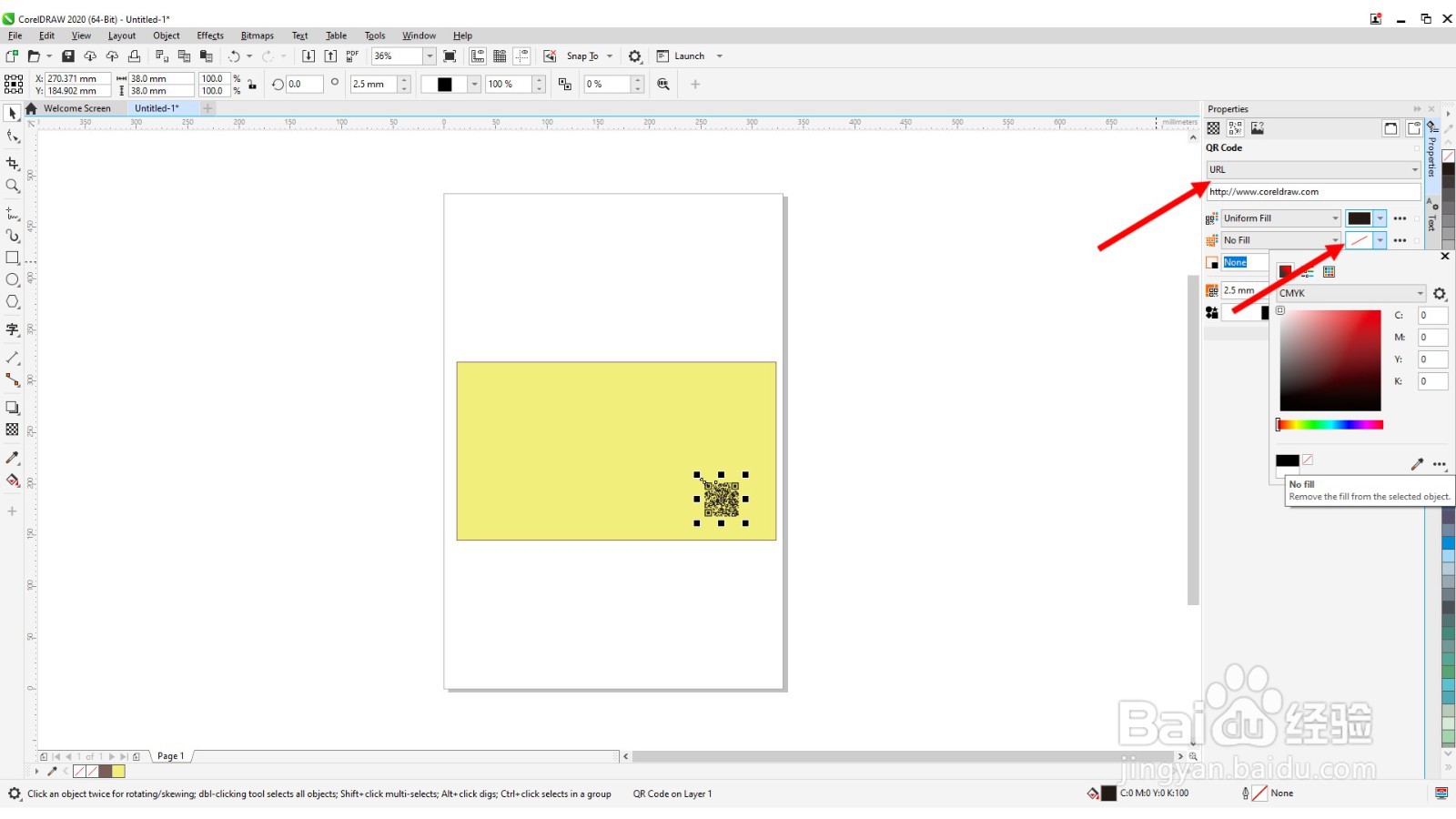Open the Layout menu

click(x=122, y=35)
